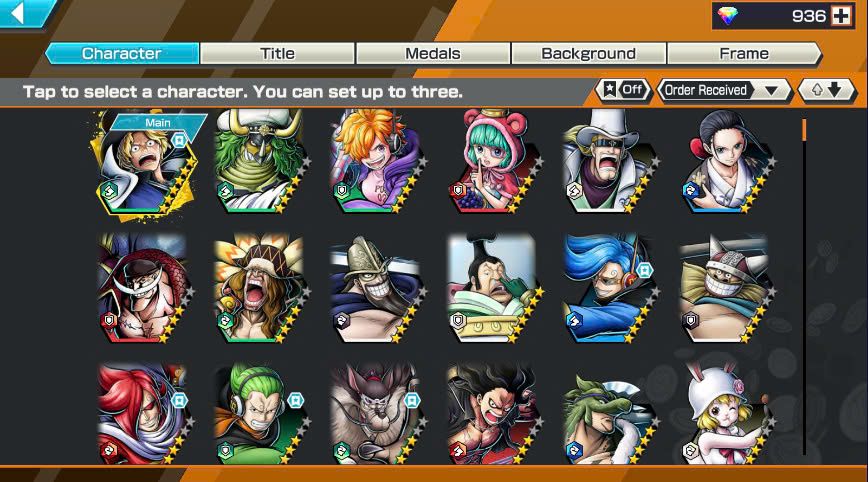The width and height of the screenshot is (868, 482).
Task: Open the Frame tab
Action: click(744, 54)
